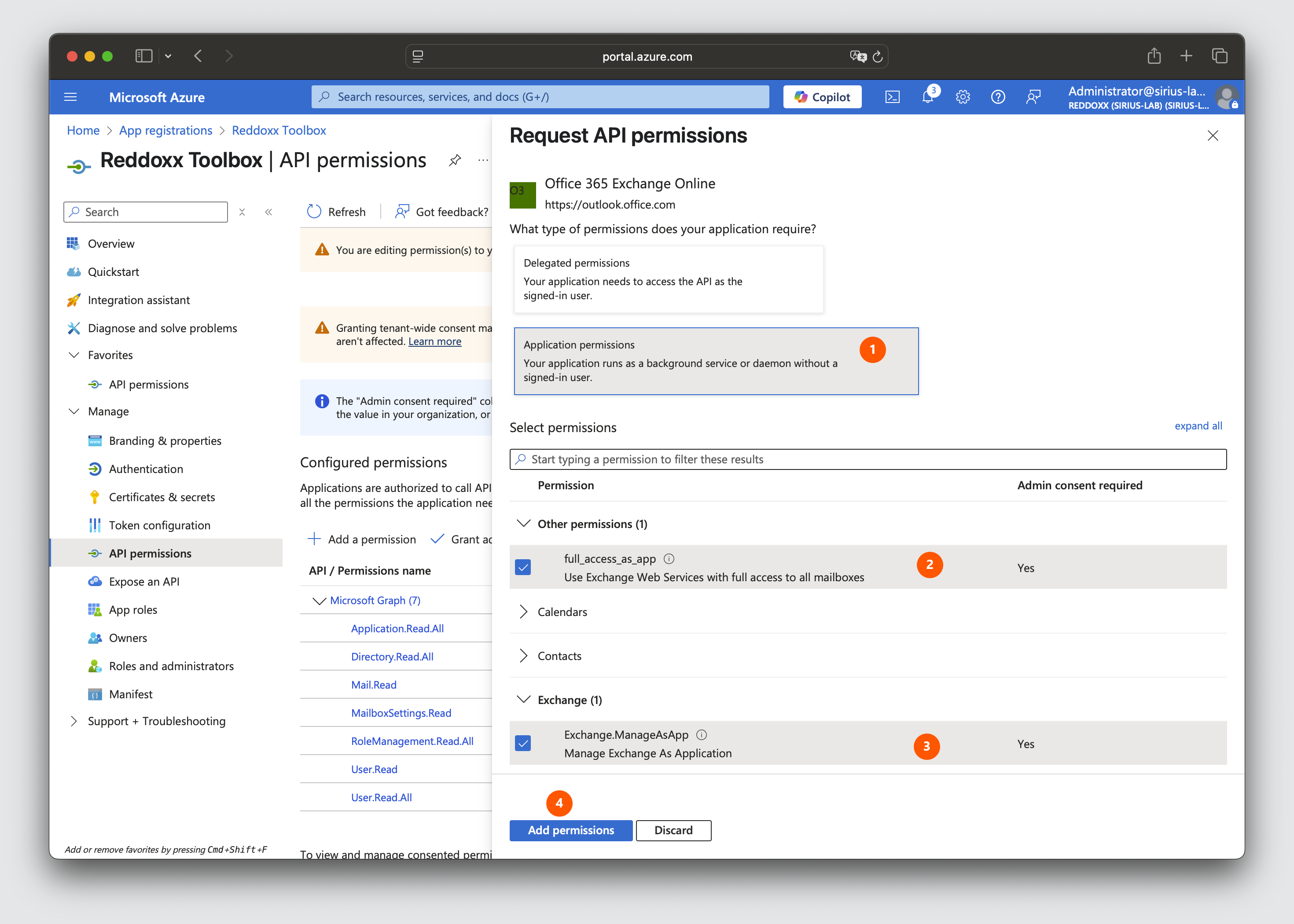Open the notifications bell
This screenshot has height=924, width=1294.
pos(927,97)
